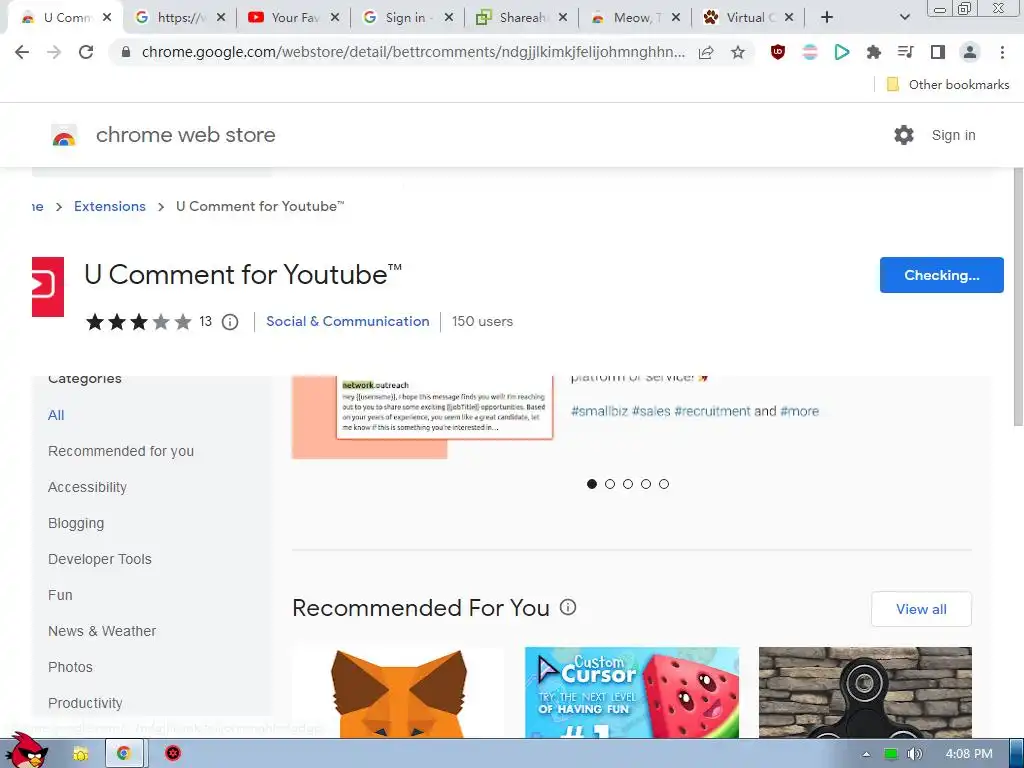Go to the Extensions breadcrumb
This screenshot has height=768, width=1024.
coord(110,206)
